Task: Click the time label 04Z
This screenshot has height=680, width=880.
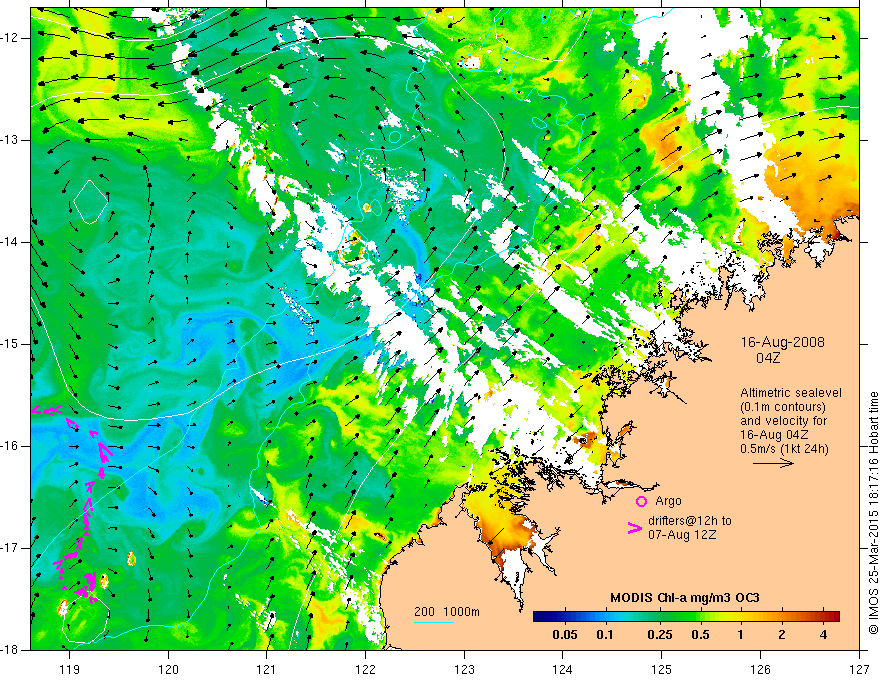Action: click(x=768, y=358)
